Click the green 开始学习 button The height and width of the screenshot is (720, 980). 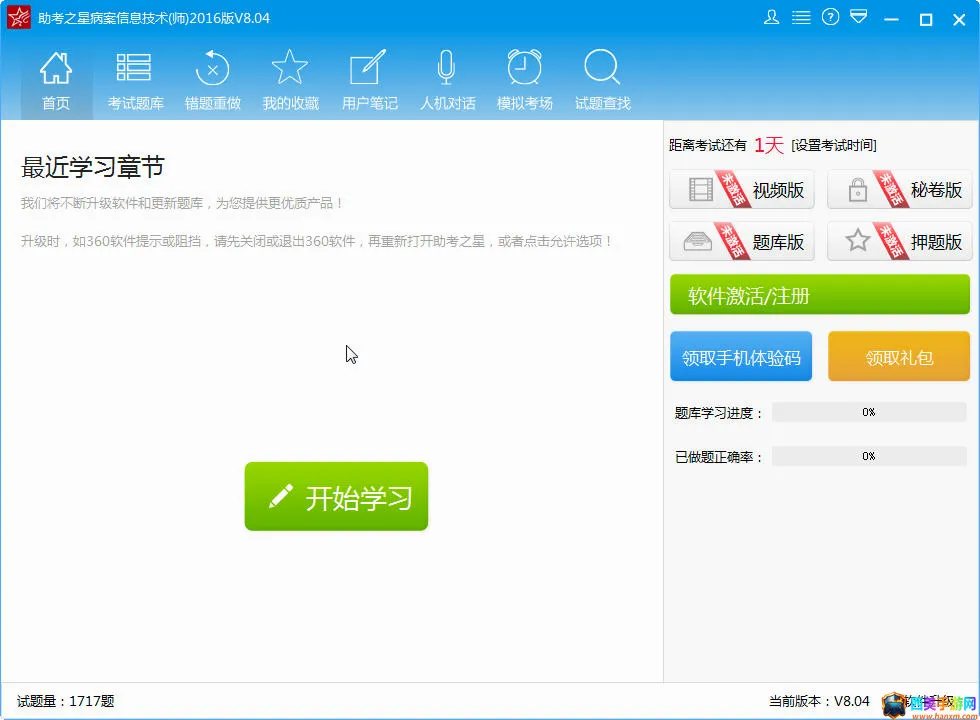[336, 496]
